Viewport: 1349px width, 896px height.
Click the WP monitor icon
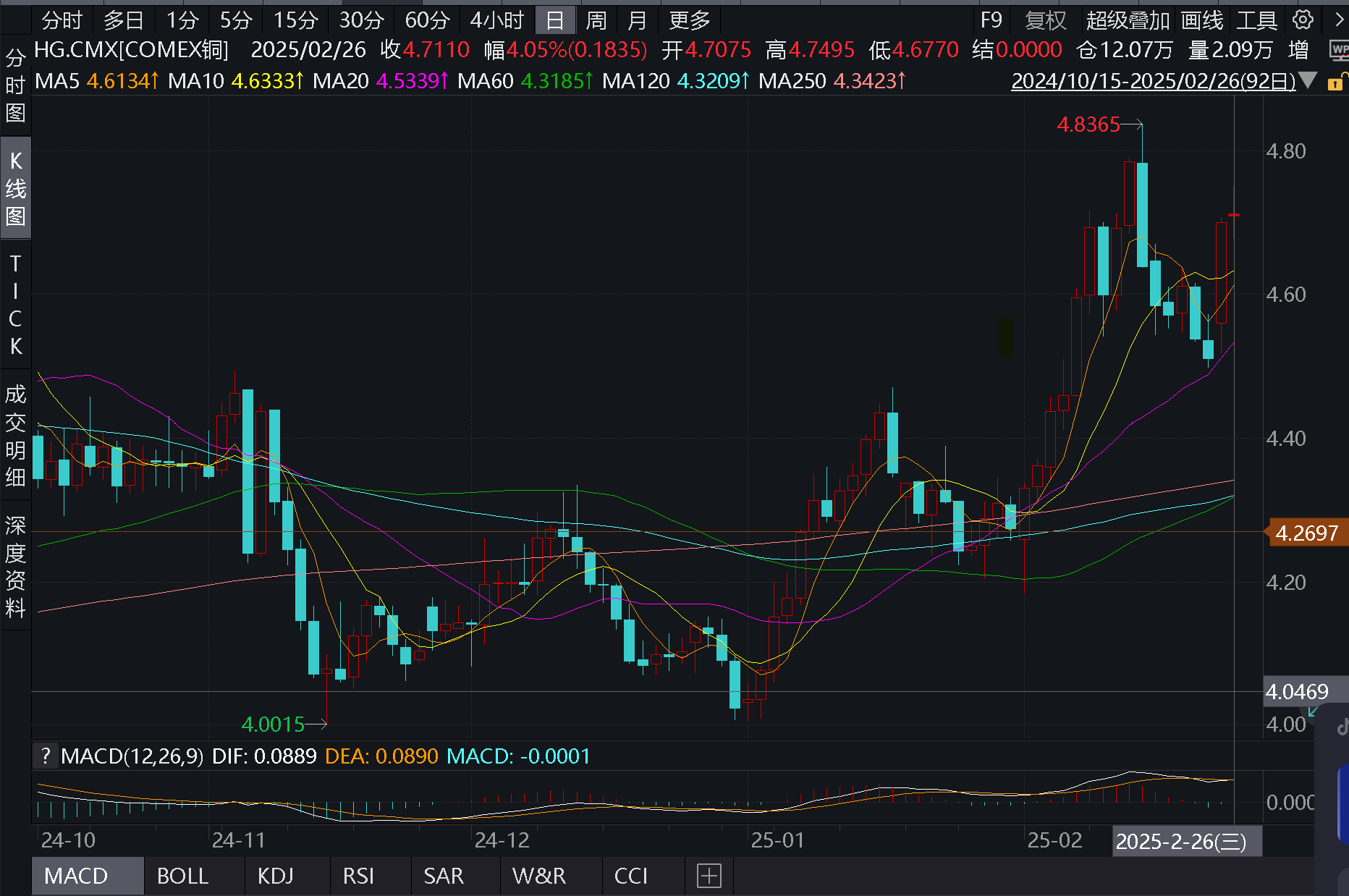click(1338, 50)
